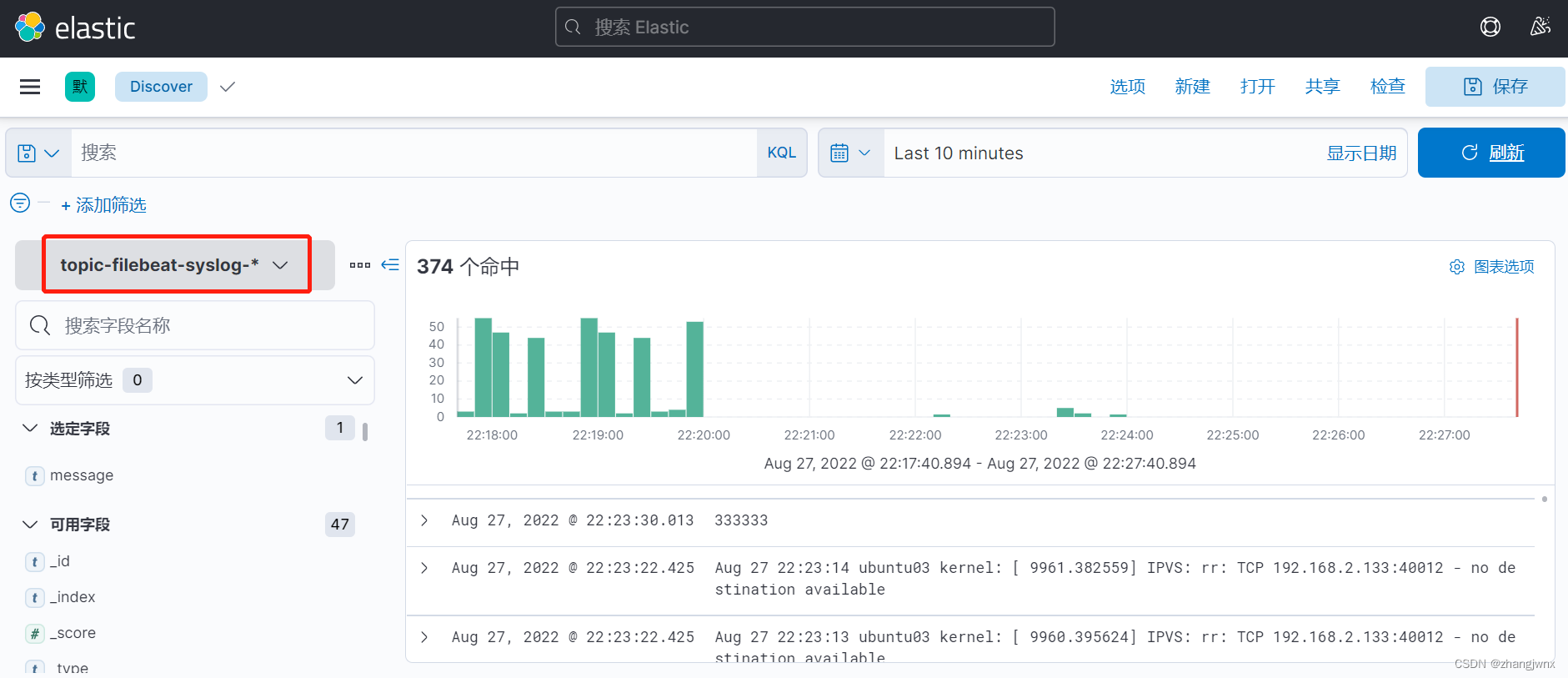Expand the filter by type dropdown
The height and width of the screenshot is (678, 1568).
coord(195,380)
